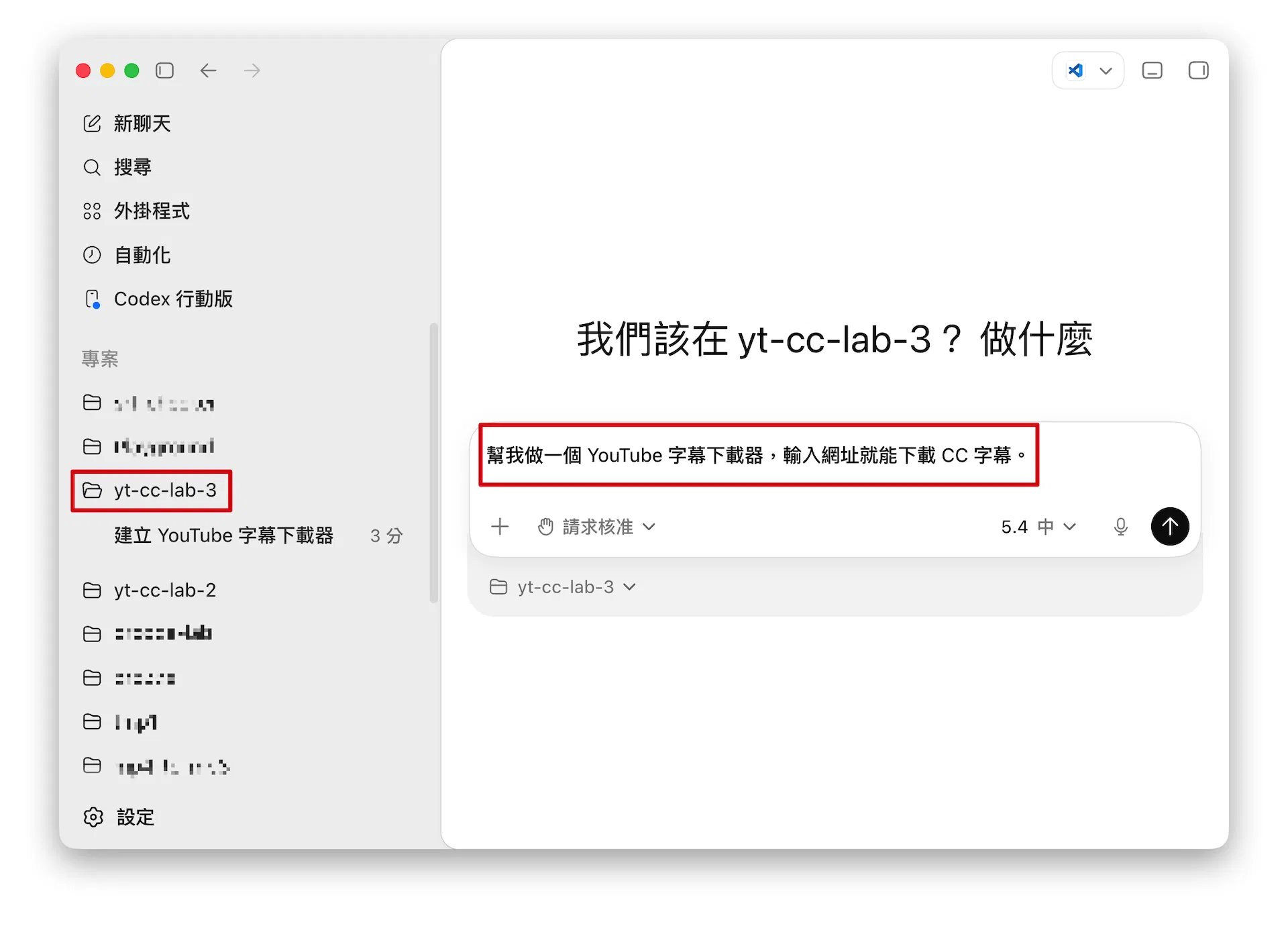Go back with the left arrow

208,70
